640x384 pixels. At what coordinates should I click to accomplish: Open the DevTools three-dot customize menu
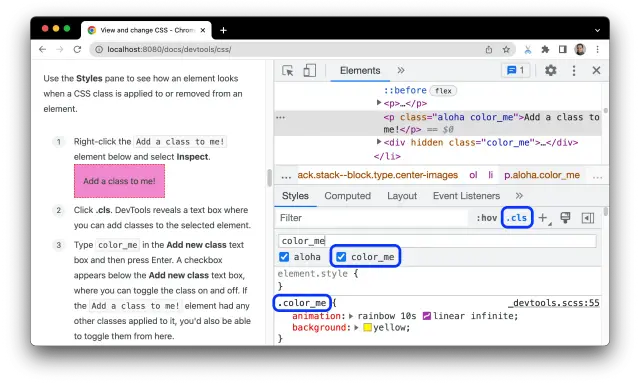tap(574, 71)
